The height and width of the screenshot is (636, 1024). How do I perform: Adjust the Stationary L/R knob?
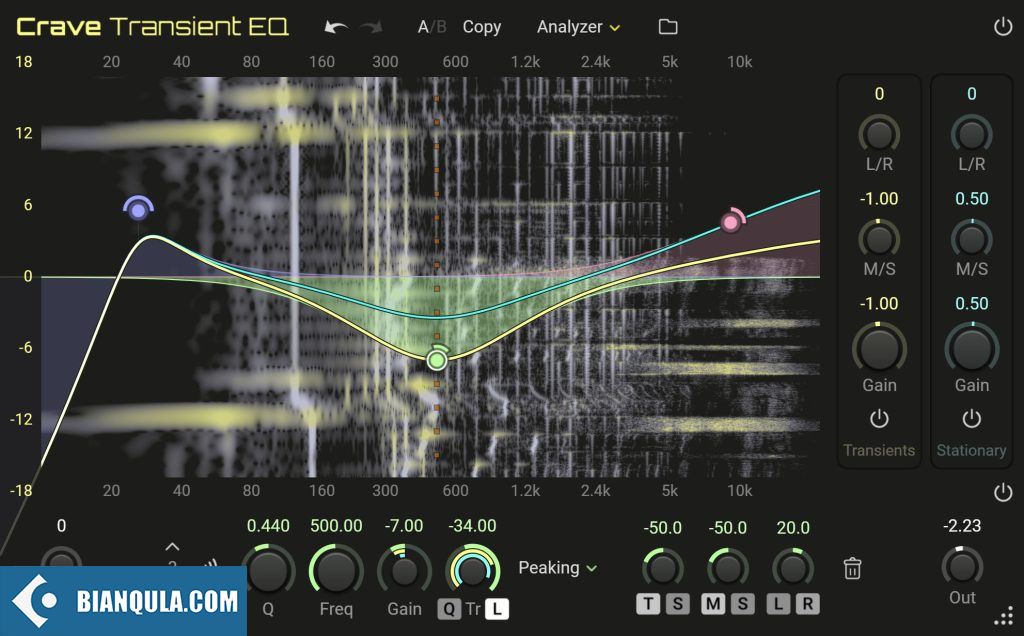pos(972,135)
